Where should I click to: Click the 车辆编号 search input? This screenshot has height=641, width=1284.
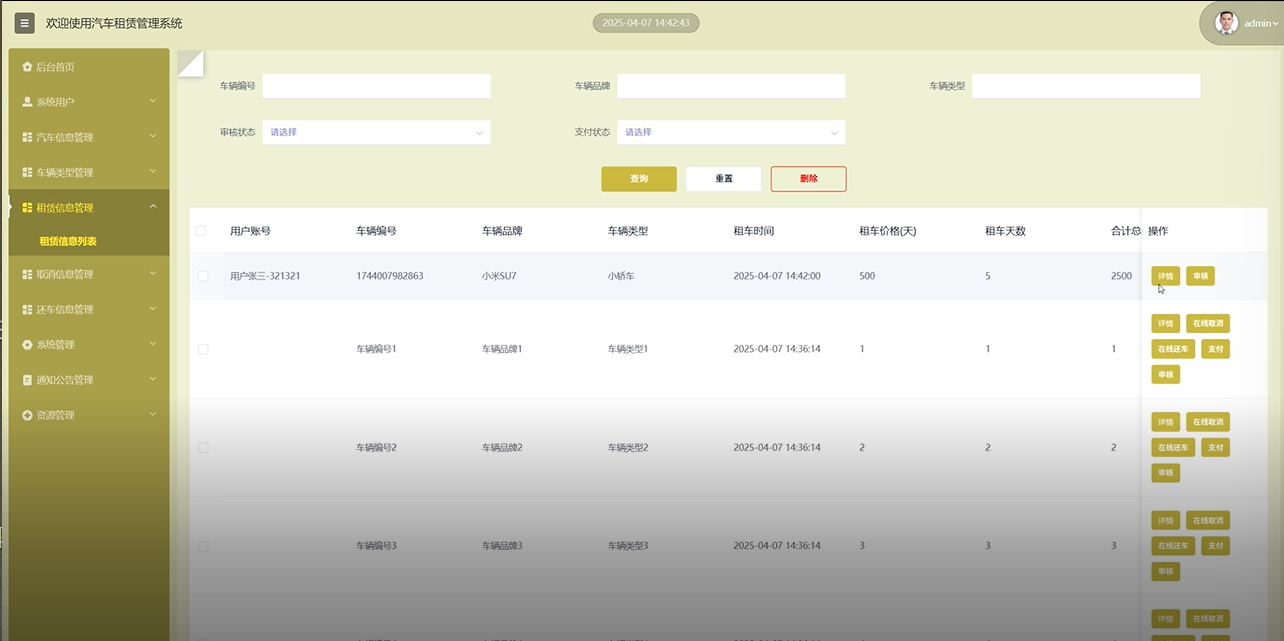376,86
